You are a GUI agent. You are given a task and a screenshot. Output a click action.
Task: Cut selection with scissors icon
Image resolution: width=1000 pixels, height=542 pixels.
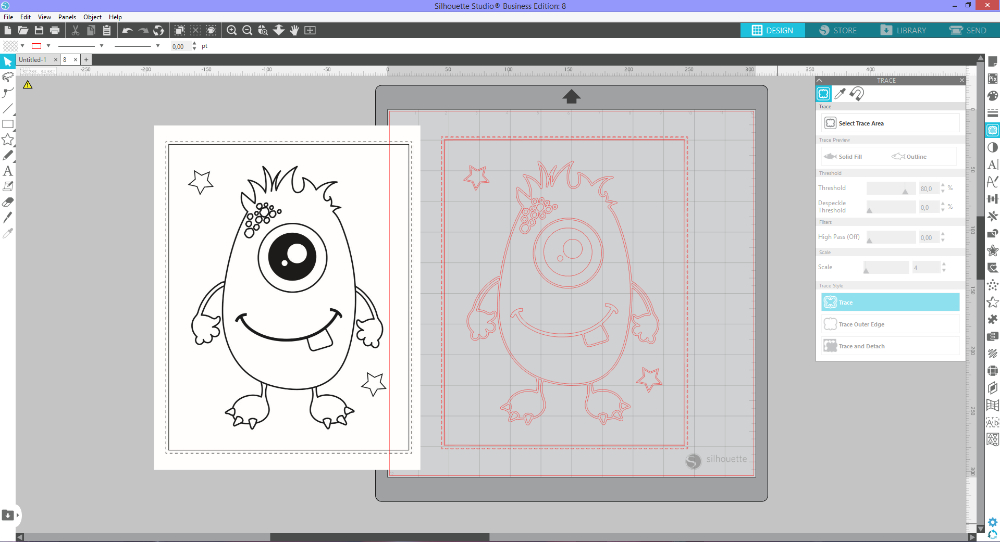(x=75, y=30)
